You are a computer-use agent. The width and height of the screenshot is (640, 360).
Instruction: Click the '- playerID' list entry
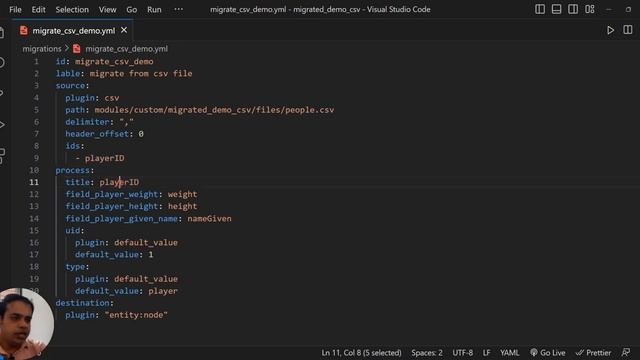[x=100, y=158]
